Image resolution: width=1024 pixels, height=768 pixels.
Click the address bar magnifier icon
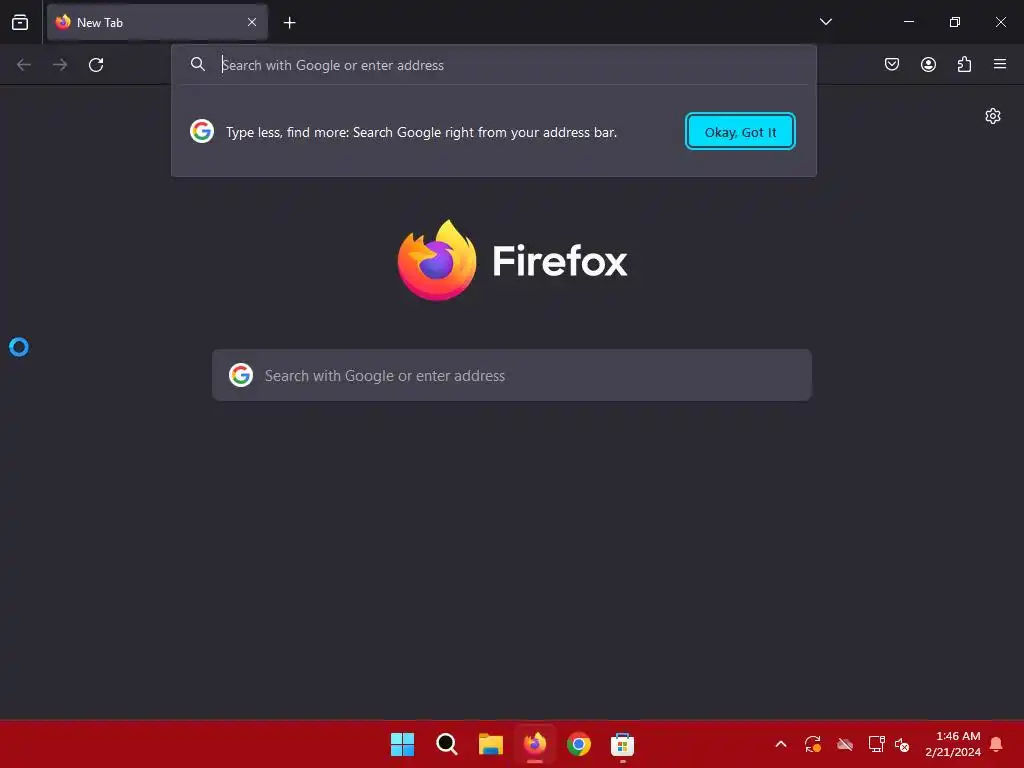198,64
